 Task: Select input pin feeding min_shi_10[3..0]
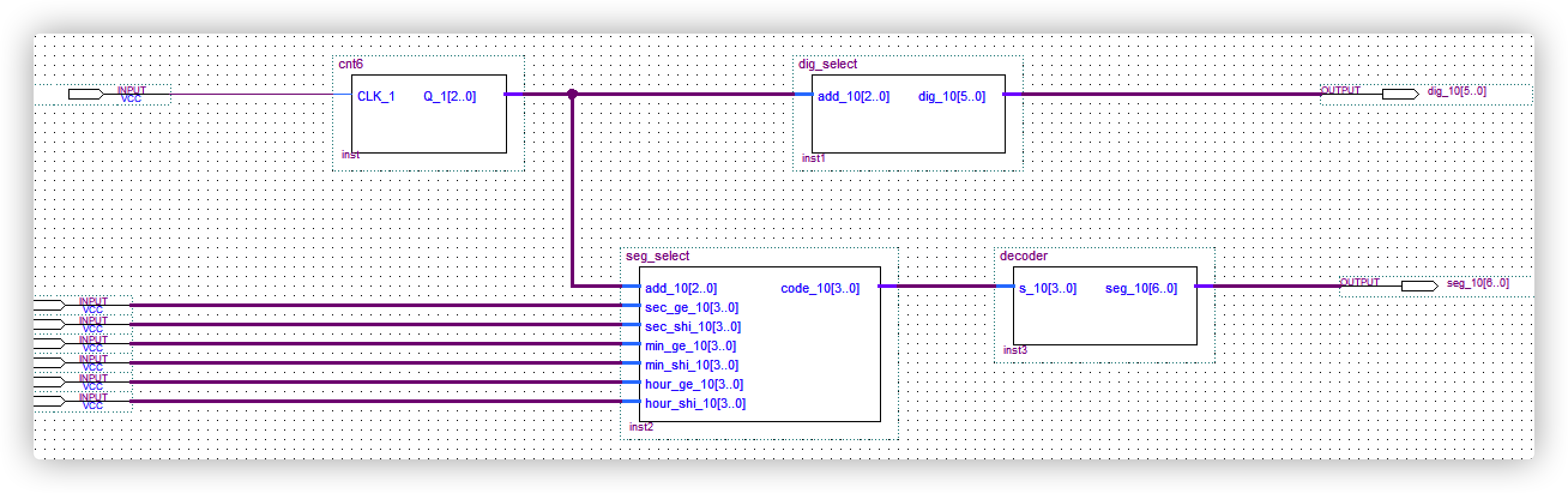tap(49, 363)
